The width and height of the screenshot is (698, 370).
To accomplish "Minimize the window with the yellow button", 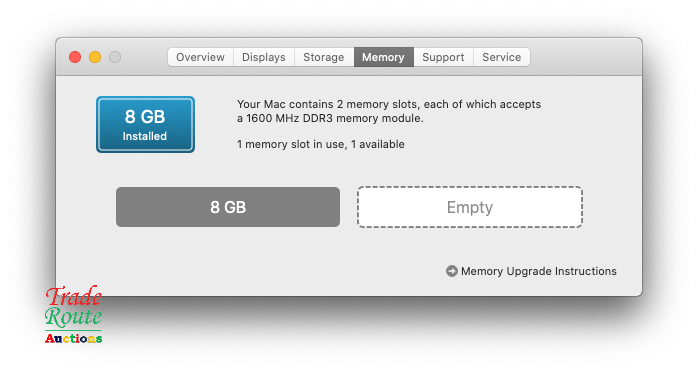I will (95, 57).
